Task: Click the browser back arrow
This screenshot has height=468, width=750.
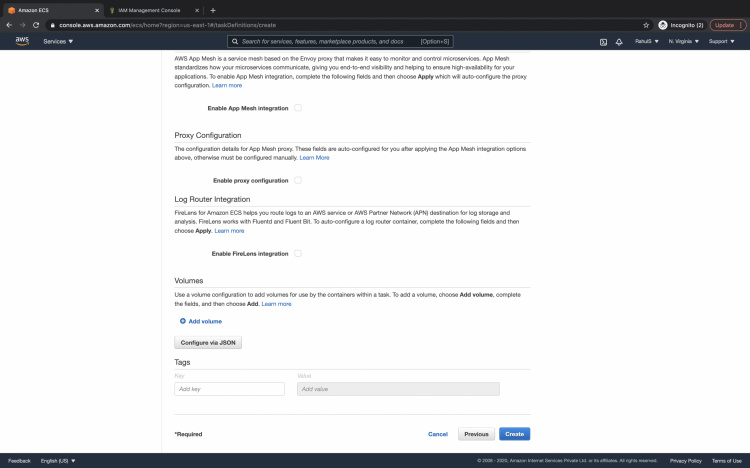Action: click(x=9, y=24)
